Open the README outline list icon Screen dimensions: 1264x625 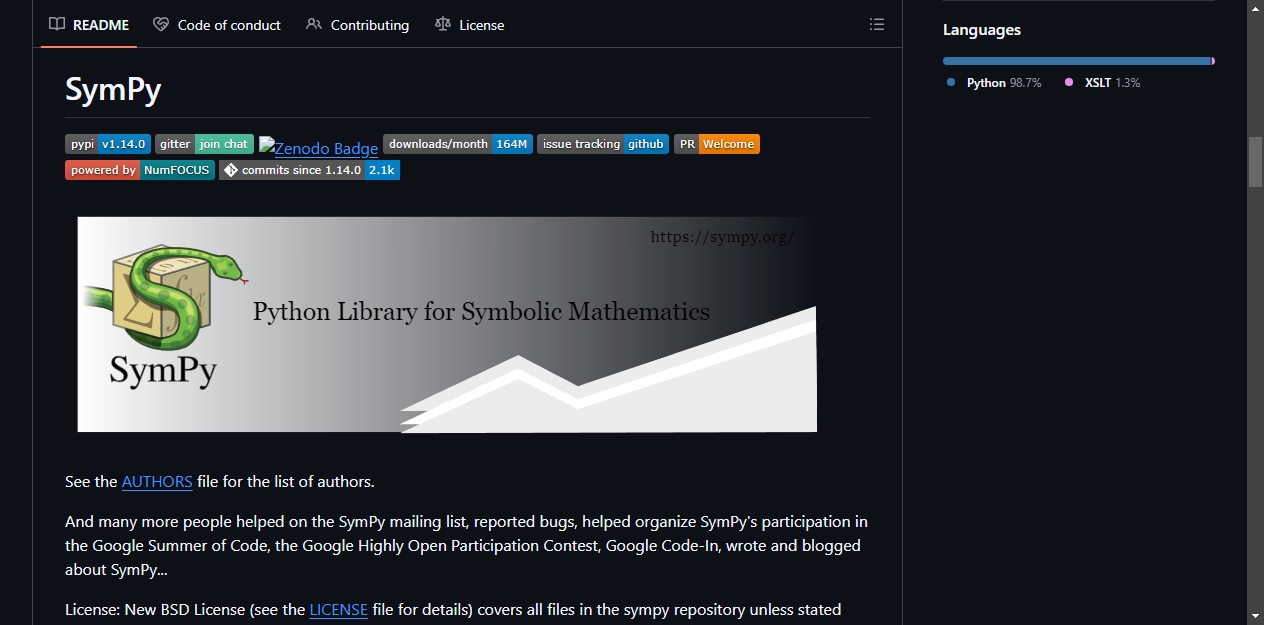click(877, 25)
